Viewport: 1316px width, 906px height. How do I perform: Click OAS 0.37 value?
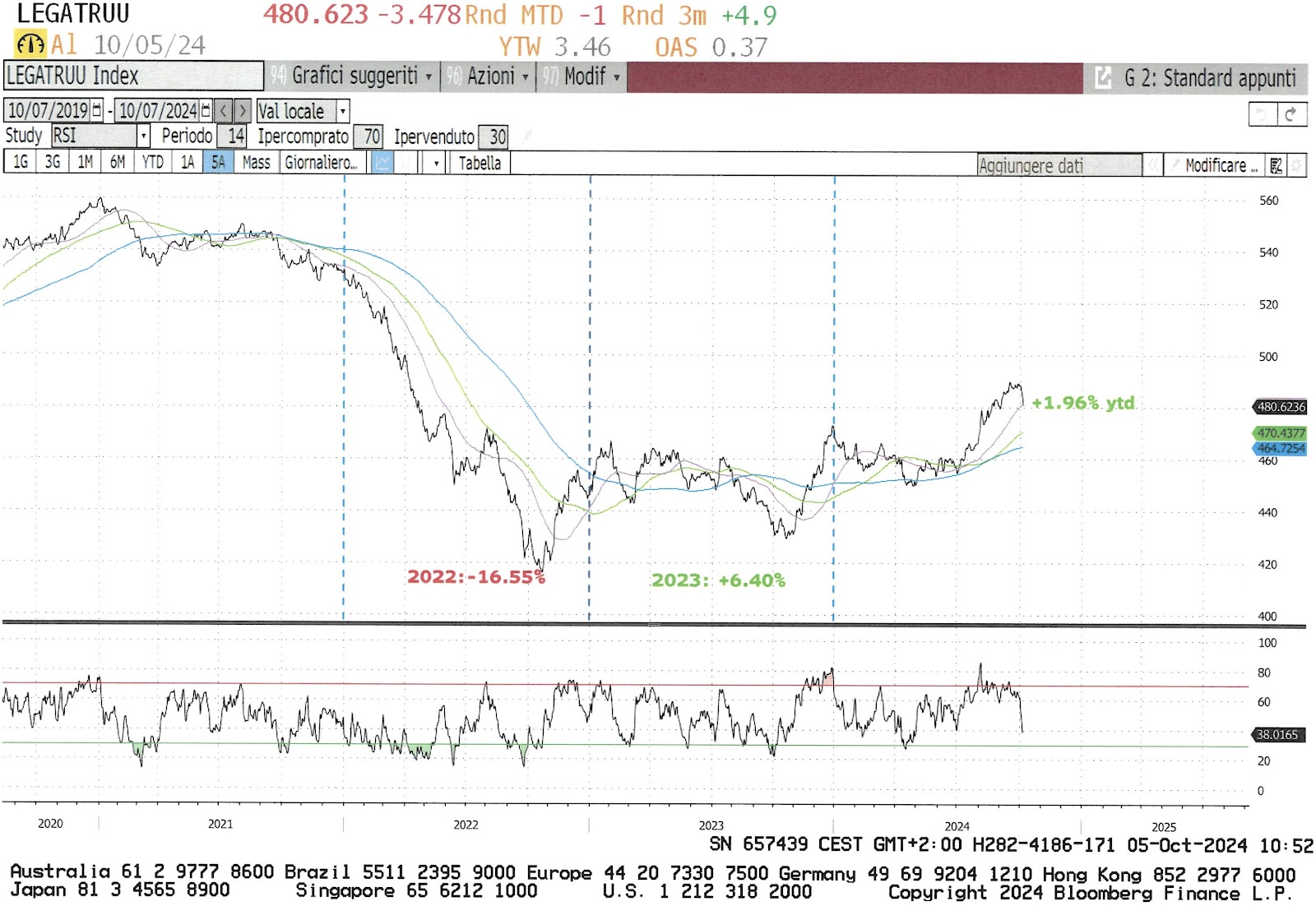coord(711,47)
